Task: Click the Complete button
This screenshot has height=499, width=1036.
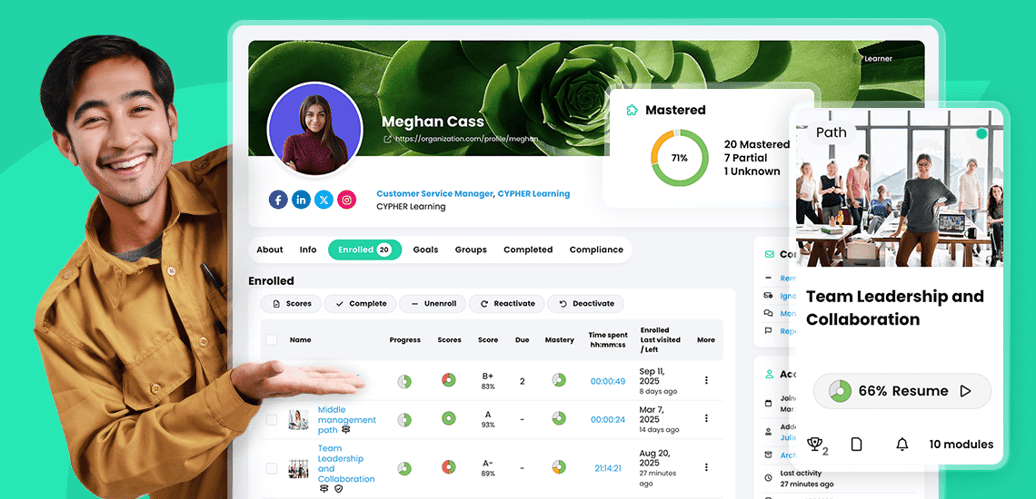Action: point(360,304)
